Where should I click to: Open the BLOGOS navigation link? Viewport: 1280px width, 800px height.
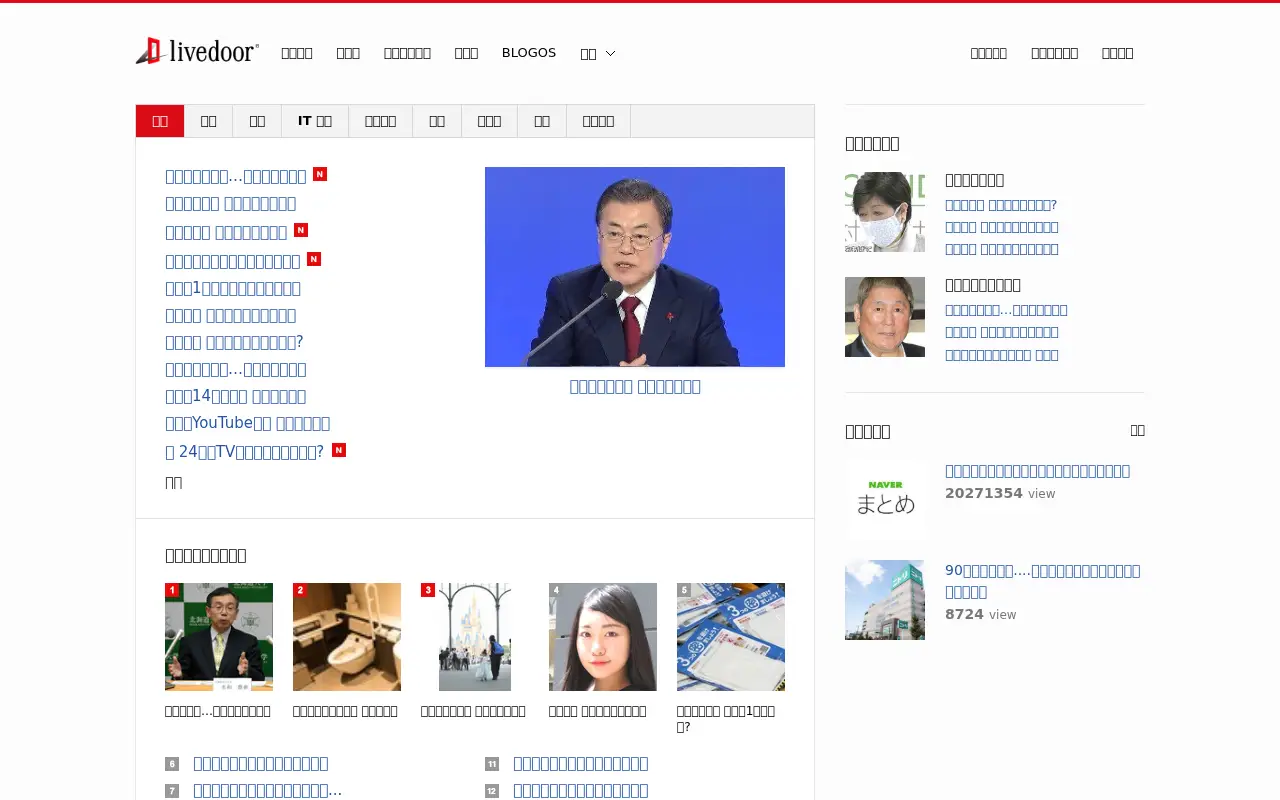529,53
